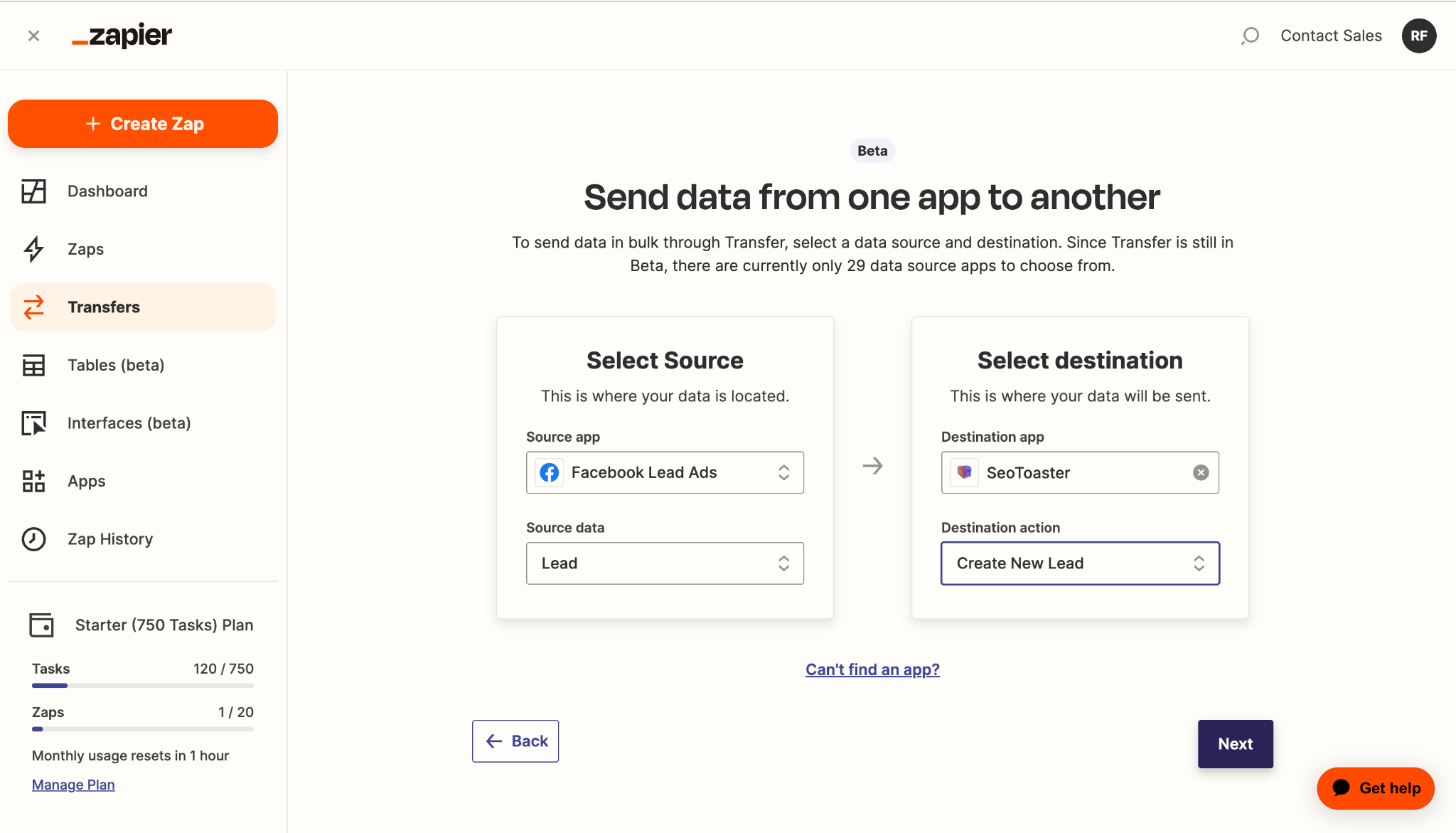Click the Manage Plan link

[x=73, y=784]
